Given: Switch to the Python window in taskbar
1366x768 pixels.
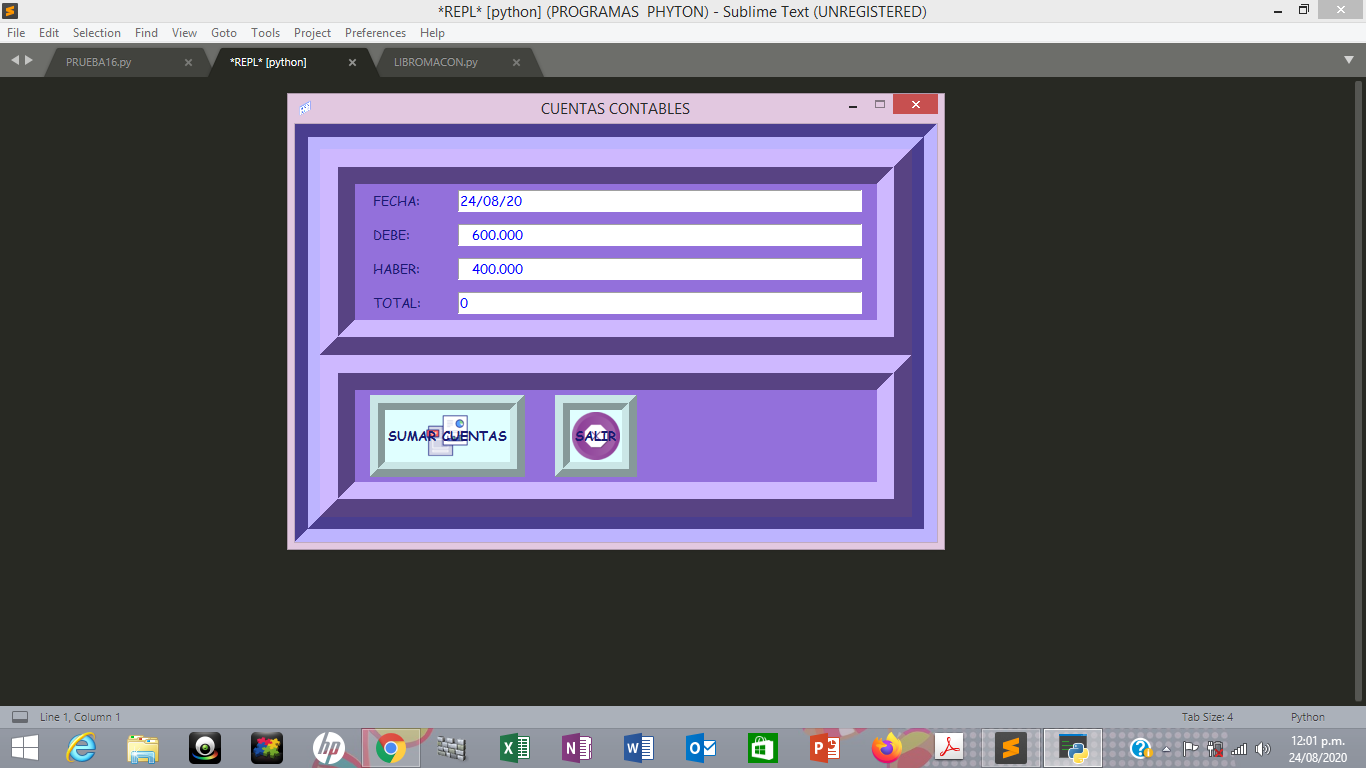Looking at the screenshot, I should 1073,748.
